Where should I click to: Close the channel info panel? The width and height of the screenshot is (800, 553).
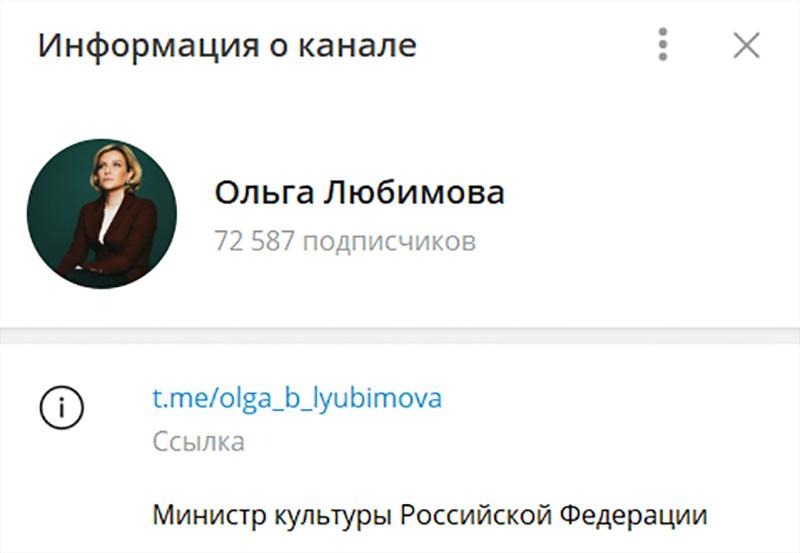(746, 45)
